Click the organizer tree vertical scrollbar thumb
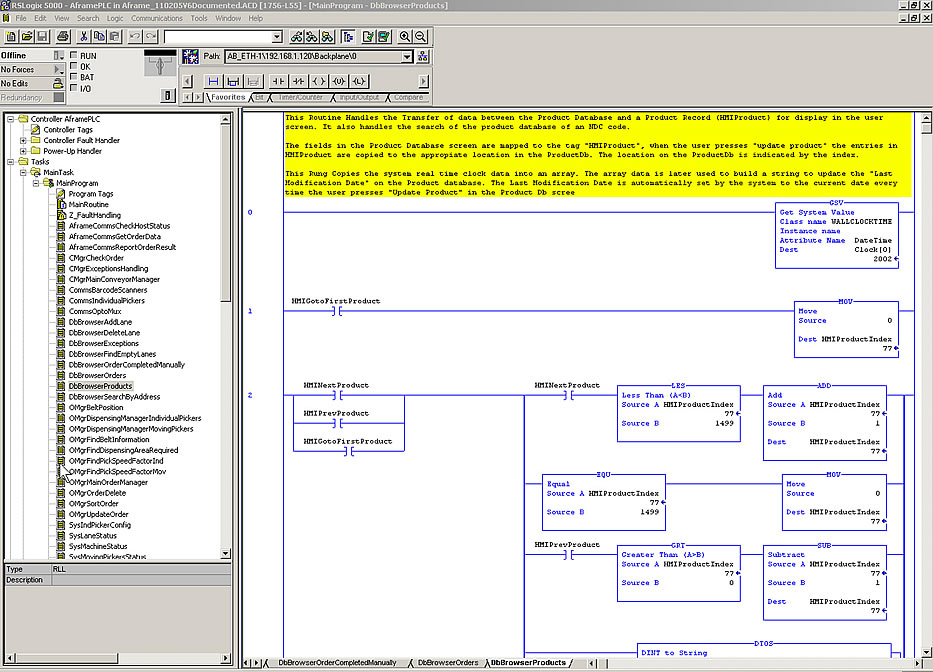Image resolution: width=933 pixels, height=672 pixels. (x=226, y=212)
